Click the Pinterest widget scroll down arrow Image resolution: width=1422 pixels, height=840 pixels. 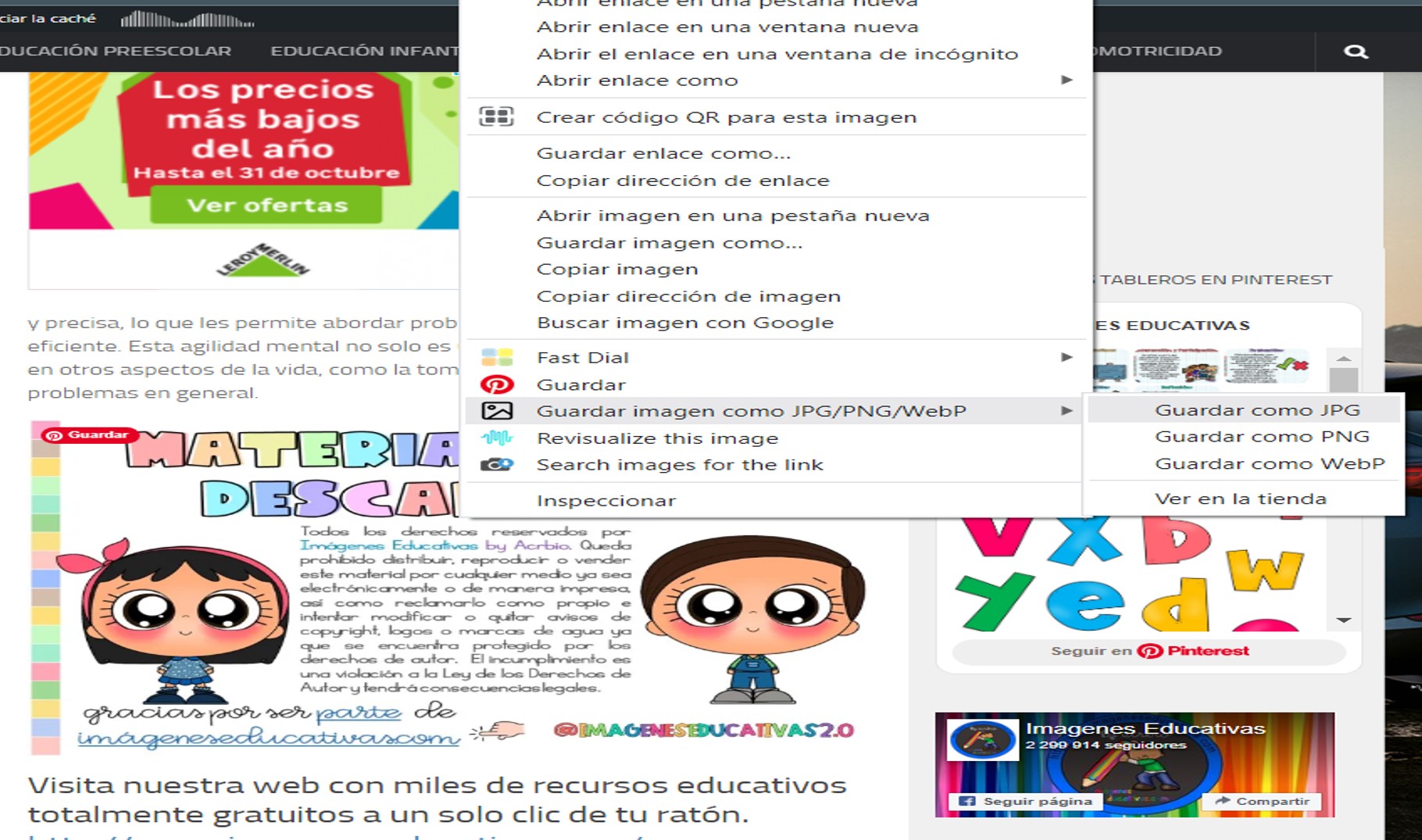1344,620
